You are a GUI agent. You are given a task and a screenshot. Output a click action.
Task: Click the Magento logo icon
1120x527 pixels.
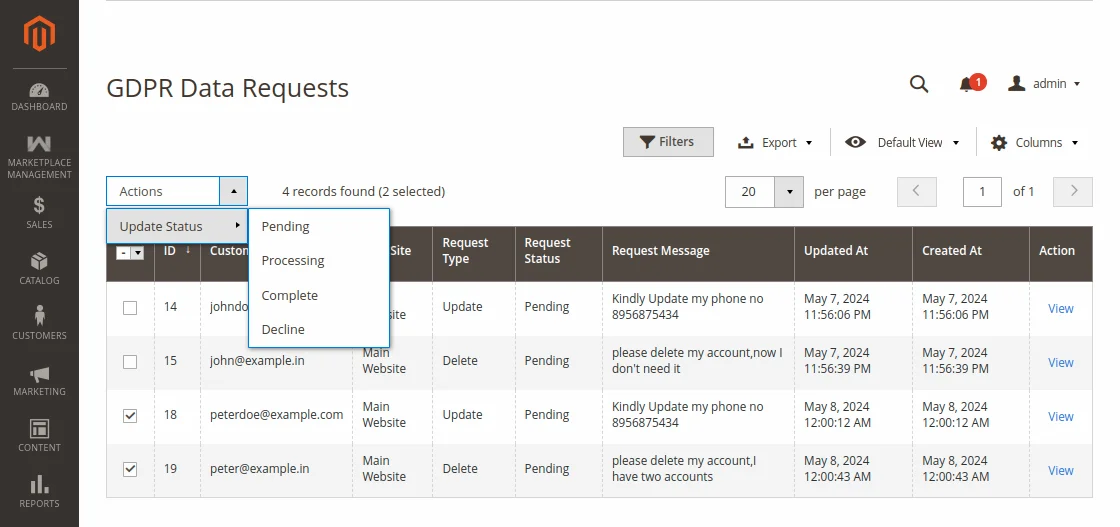coord(39,35)
